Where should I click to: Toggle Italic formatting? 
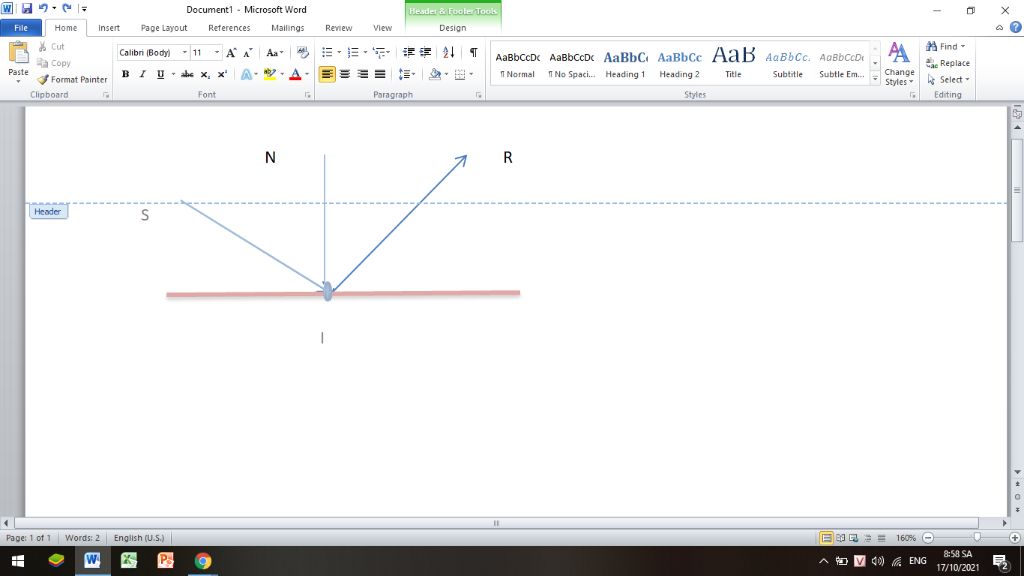point(142,74)
